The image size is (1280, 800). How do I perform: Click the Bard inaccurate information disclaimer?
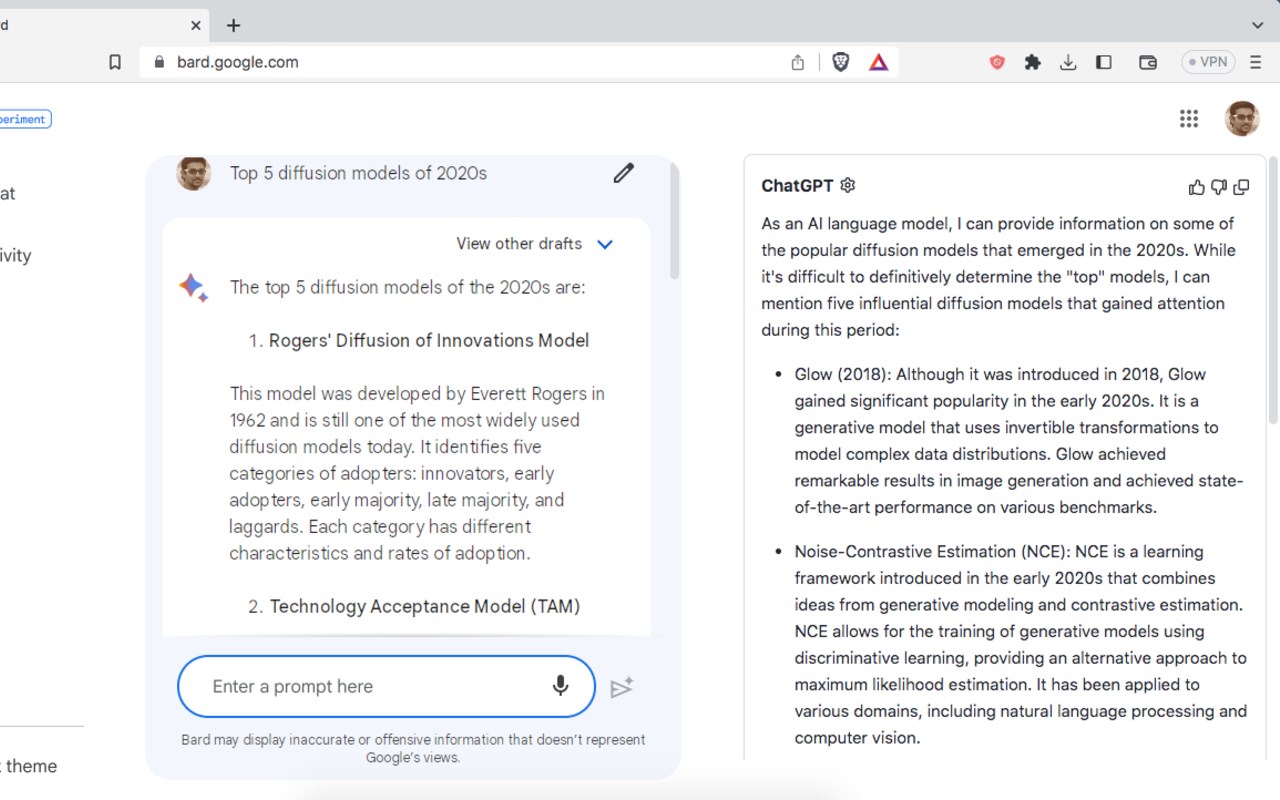[413, 748]
